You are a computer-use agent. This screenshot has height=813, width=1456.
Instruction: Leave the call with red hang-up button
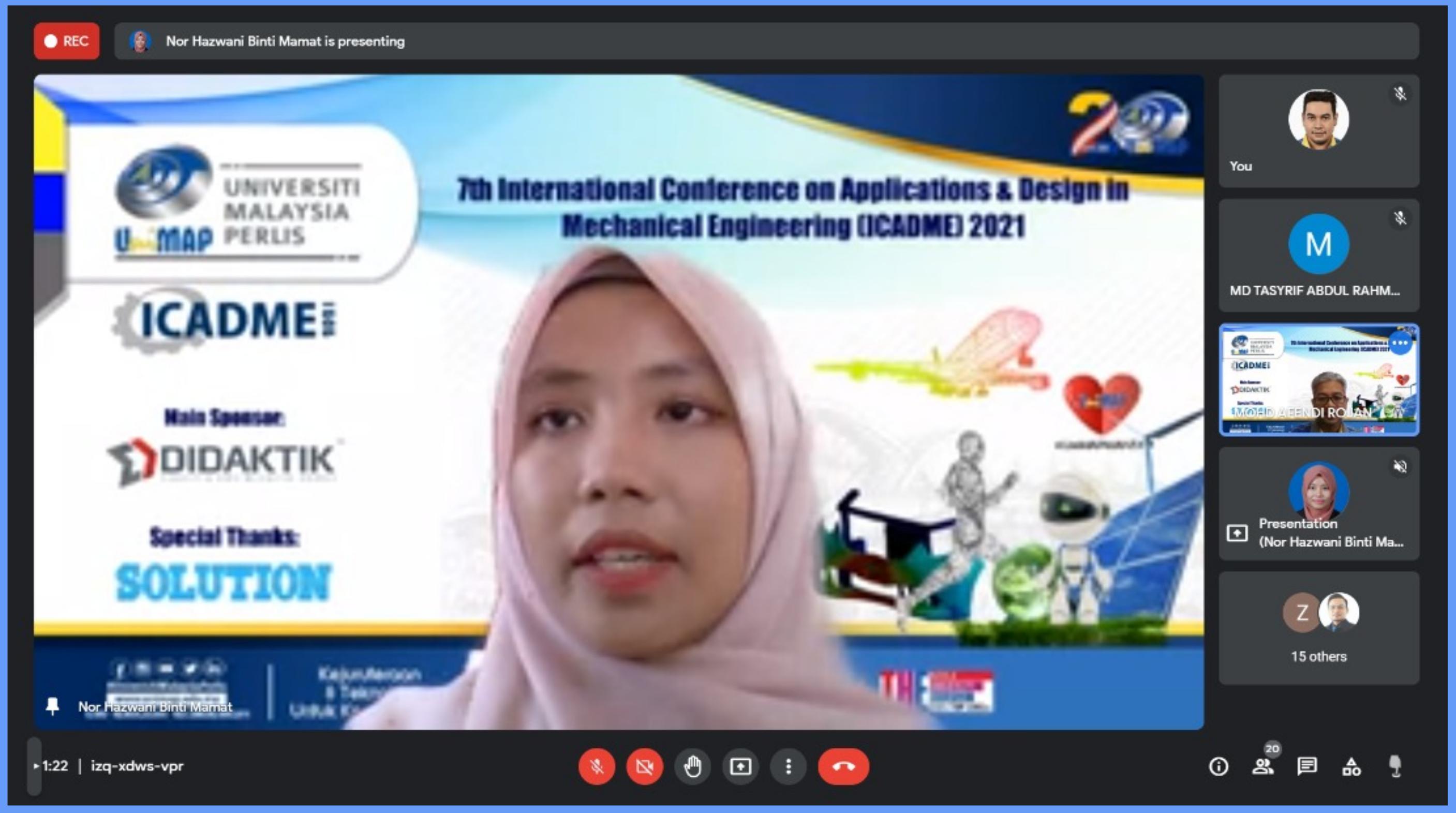[x=843, y=766]
